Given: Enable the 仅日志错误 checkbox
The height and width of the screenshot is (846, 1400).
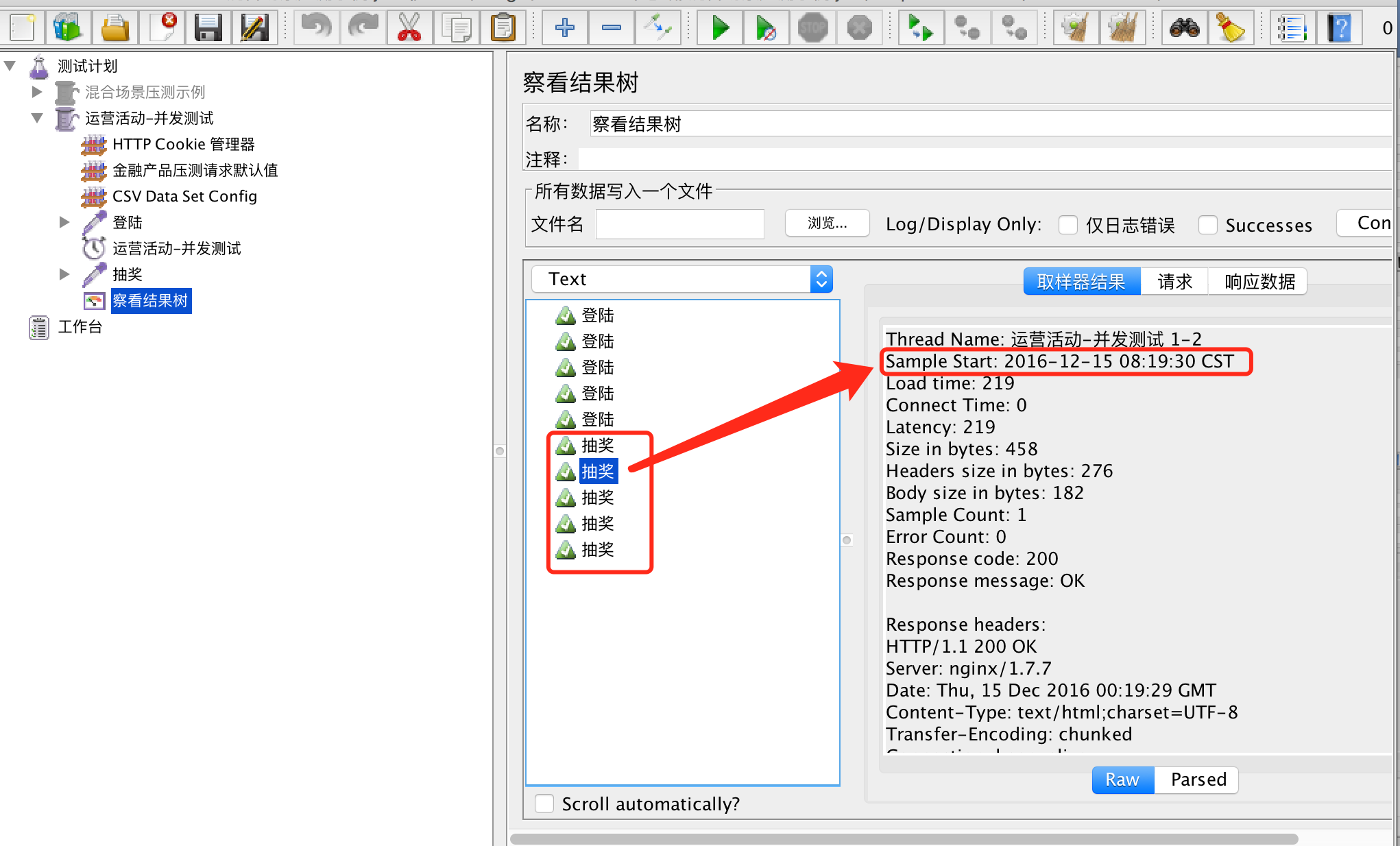Looking at the screenshot, I should point(1068,225).
